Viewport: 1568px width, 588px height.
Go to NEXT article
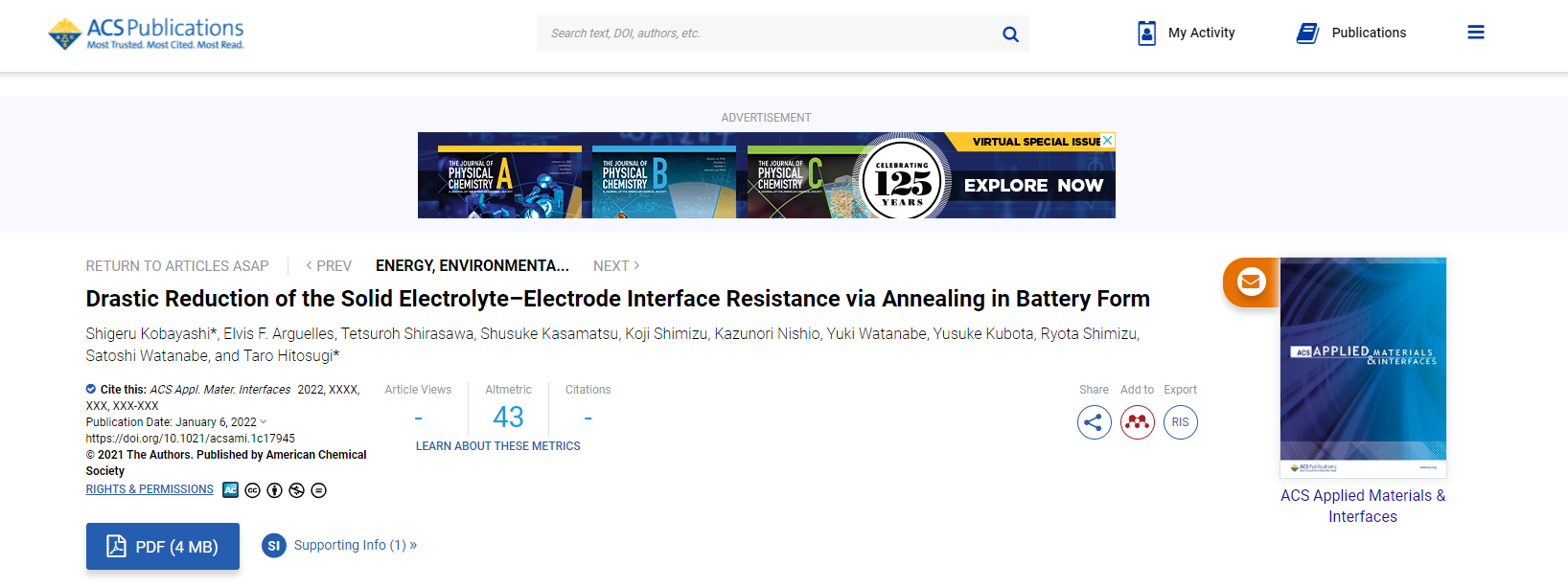click(x=615, y=266)
